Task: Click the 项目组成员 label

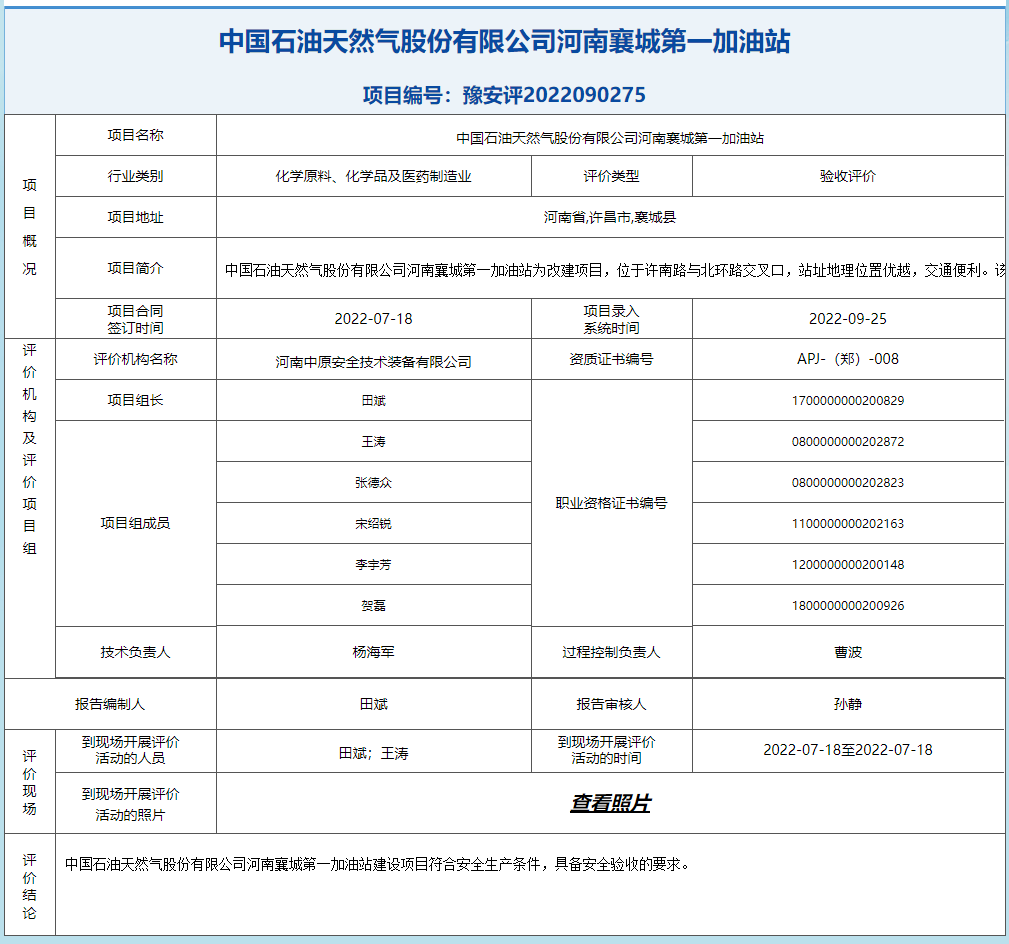Action: (x=135, y=523)
